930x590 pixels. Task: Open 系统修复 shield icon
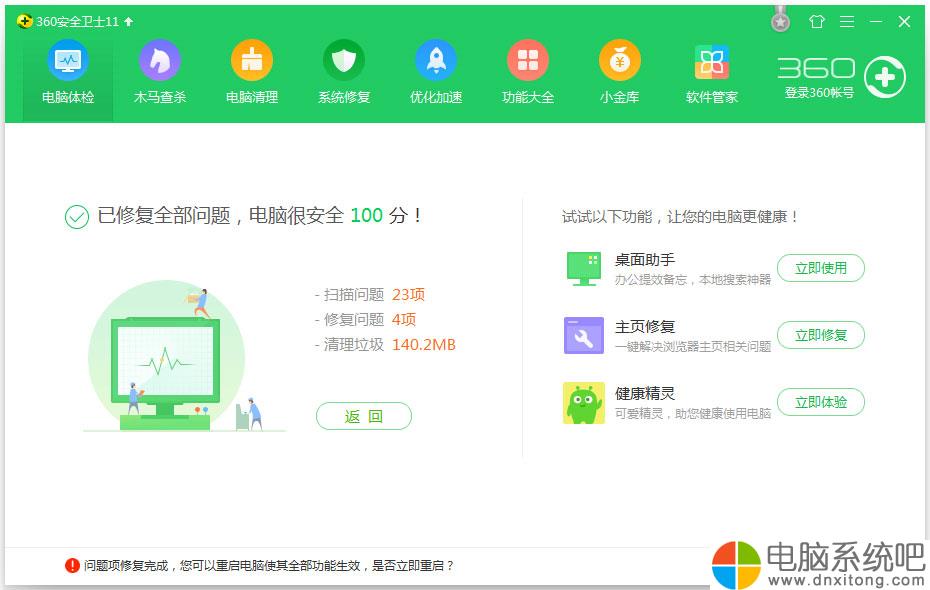tap(343, 60)
